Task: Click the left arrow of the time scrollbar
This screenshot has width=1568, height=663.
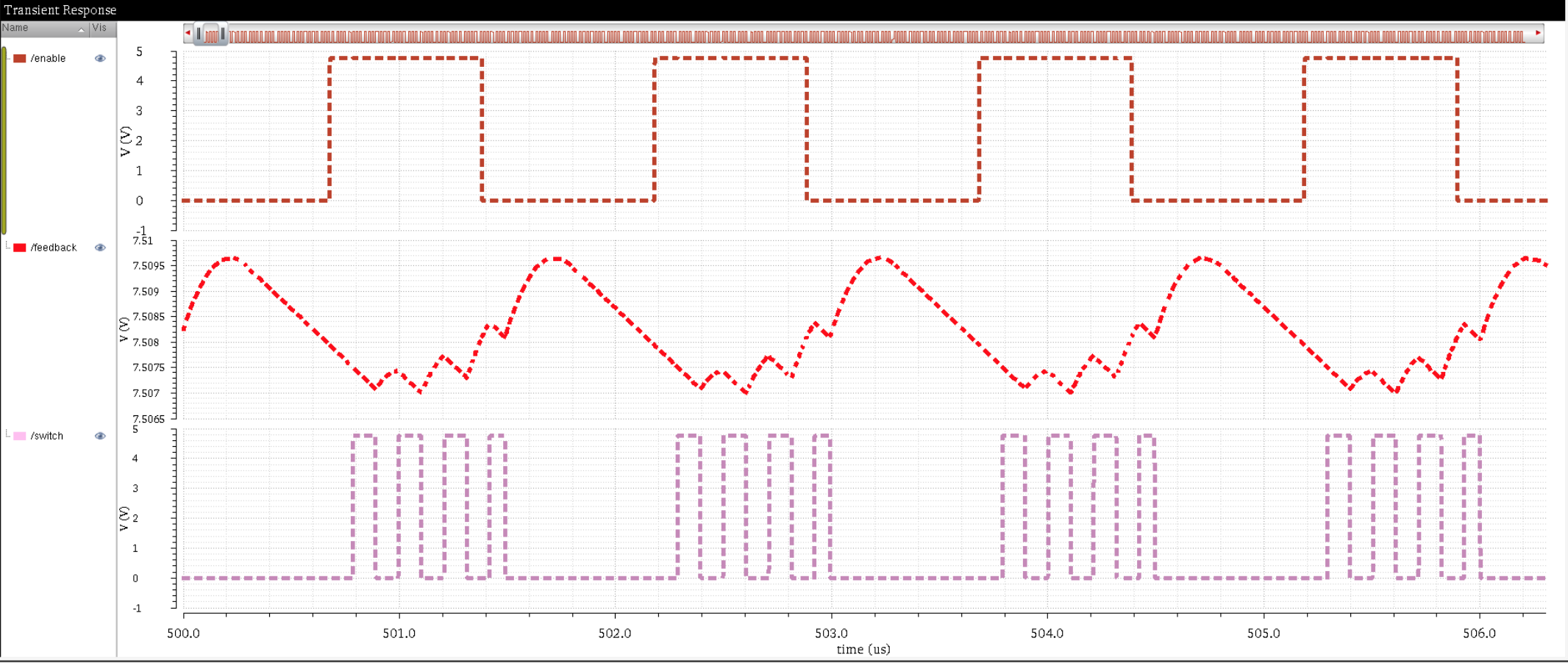Action: click(188, 33)
